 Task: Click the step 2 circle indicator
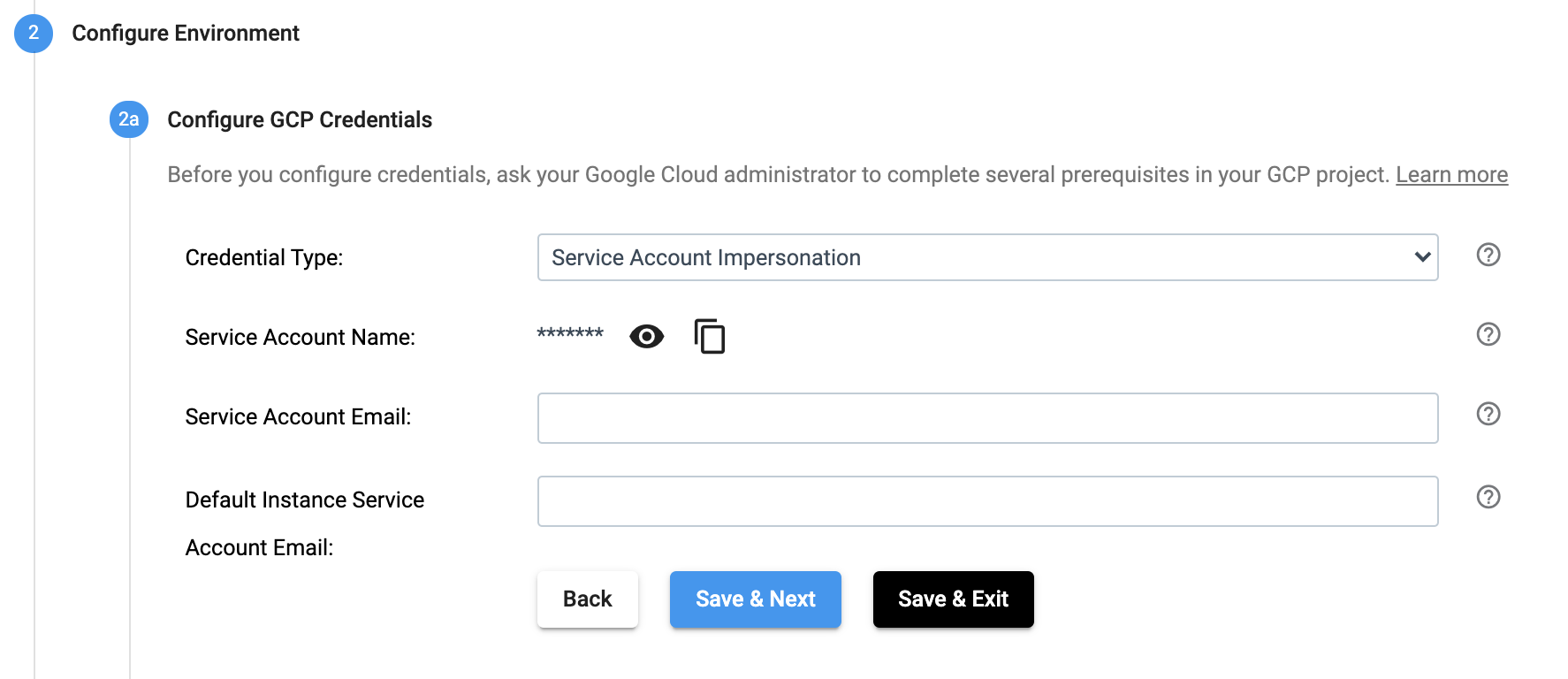[x=33, y=33]
